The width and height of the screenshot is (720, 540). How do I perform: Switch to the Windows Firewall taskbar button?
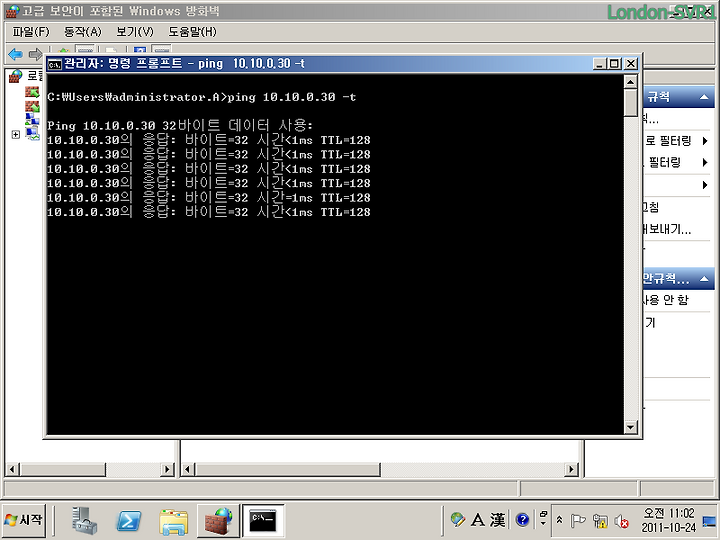pos(218,521)
